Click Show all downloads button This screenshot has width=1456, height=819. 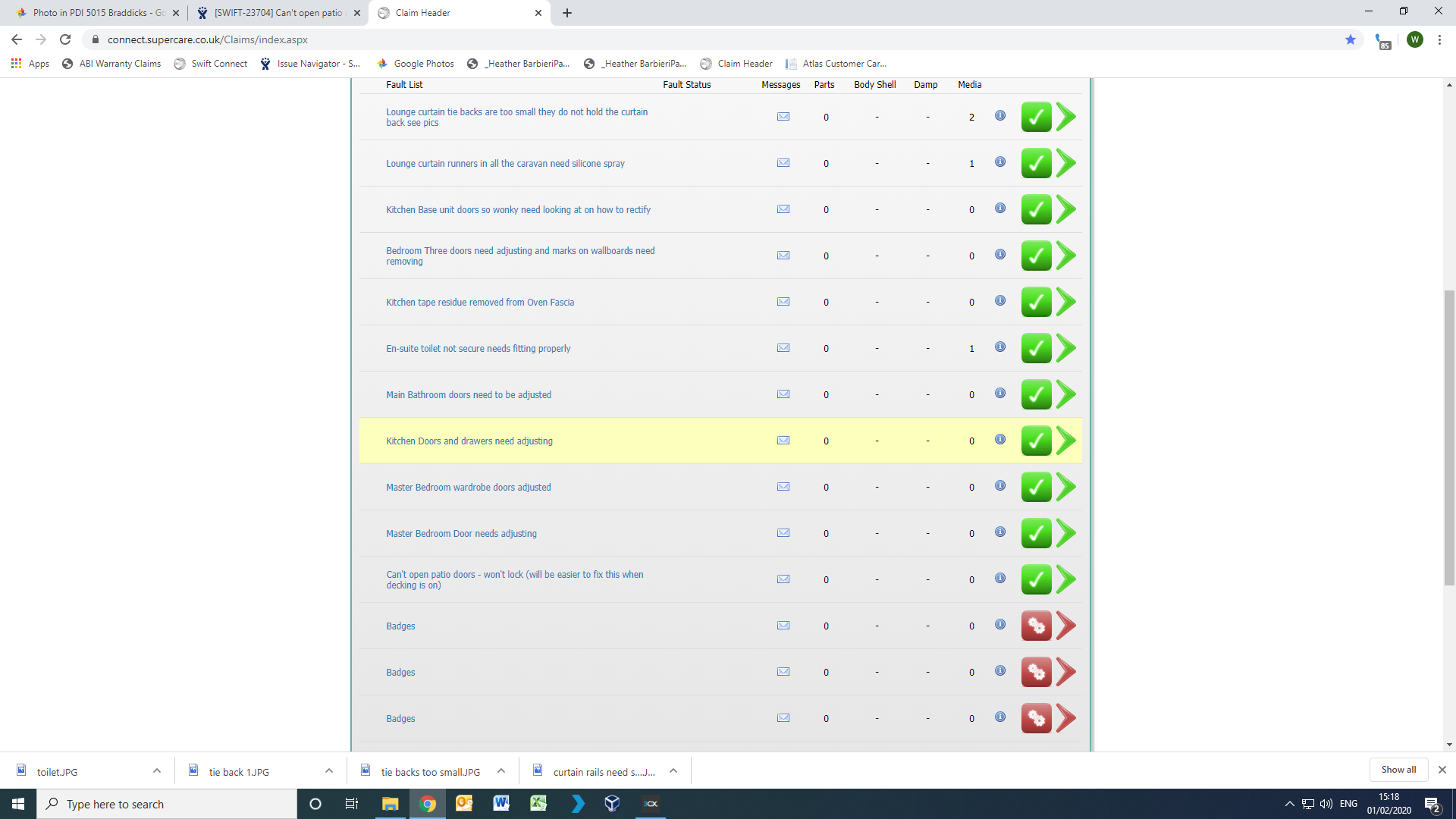coord(1398,770)
